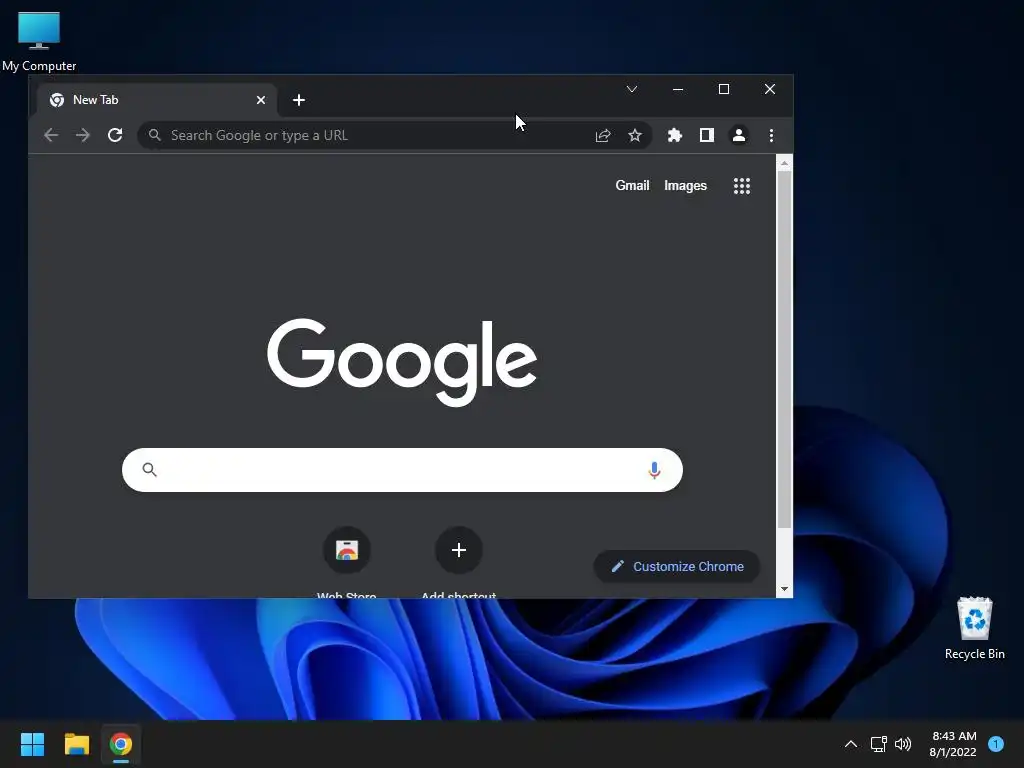Click the scrollbar up arrow
The height and width of the screenshot is (768, 1024).
[784, 163]
